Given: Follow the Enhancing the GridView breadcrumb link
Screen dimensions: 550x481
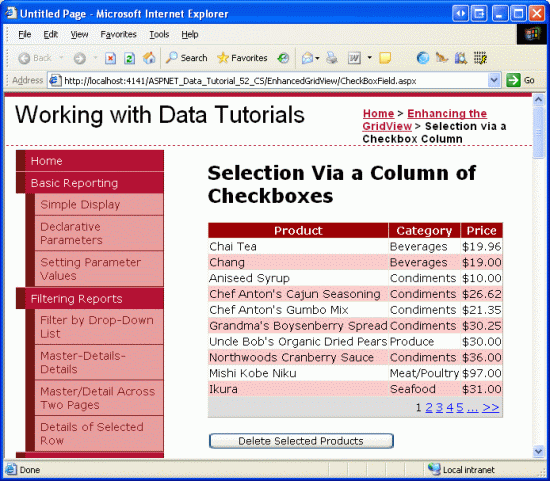Looking at the screenshot, I should pyautogui.click(x=424, y=120).
